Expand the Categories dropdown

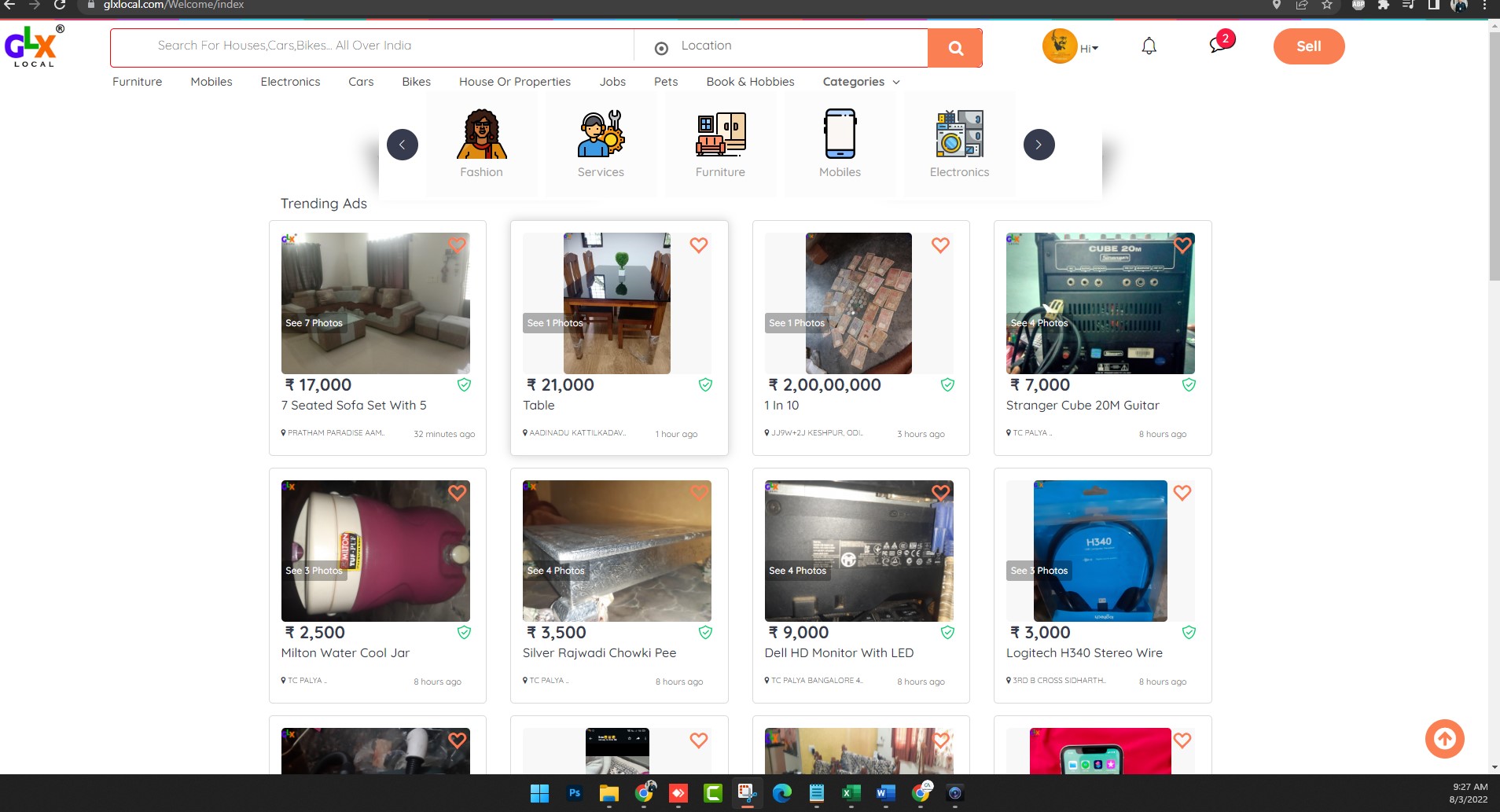(861, 82)
